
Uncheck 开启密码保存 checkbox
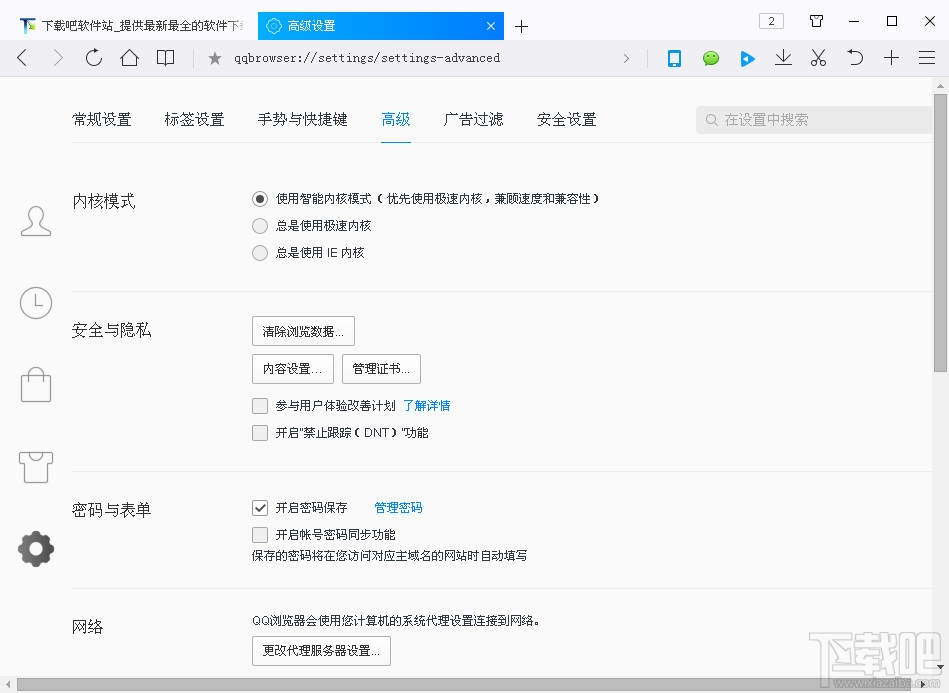pyautogui.click(x=260, y=508)
